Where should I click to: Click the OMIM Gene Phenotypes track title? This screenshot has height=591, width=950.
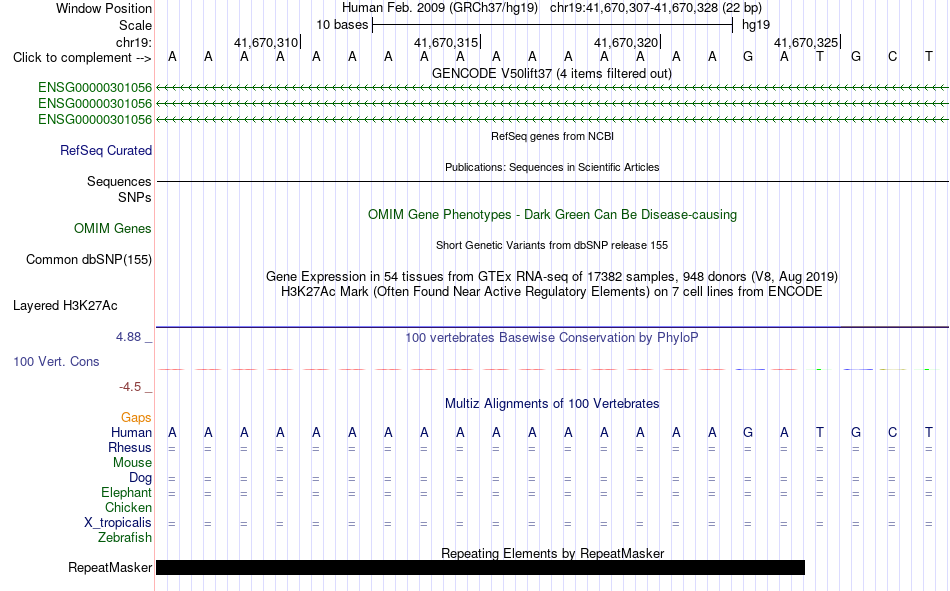pyautogui.click(x=552, y=215)
